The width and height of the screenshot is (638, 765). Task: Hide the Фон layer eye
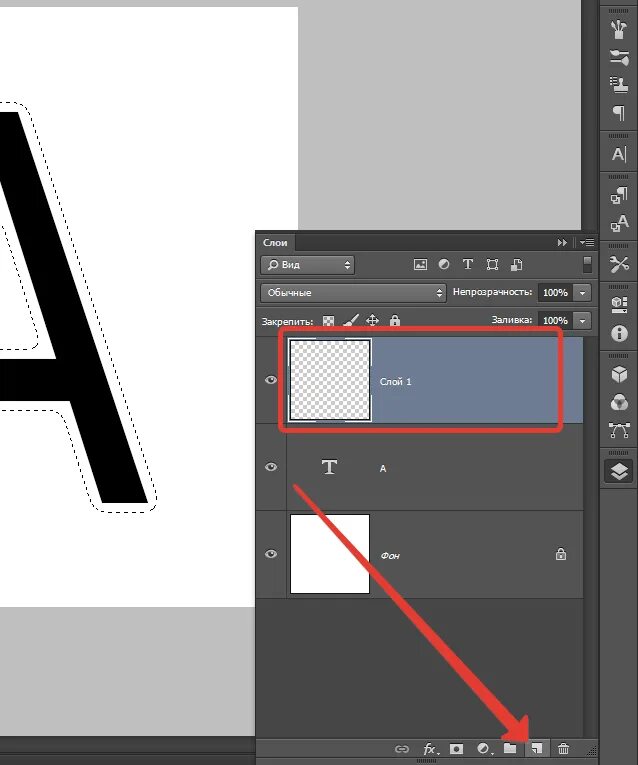coord(271,554)
